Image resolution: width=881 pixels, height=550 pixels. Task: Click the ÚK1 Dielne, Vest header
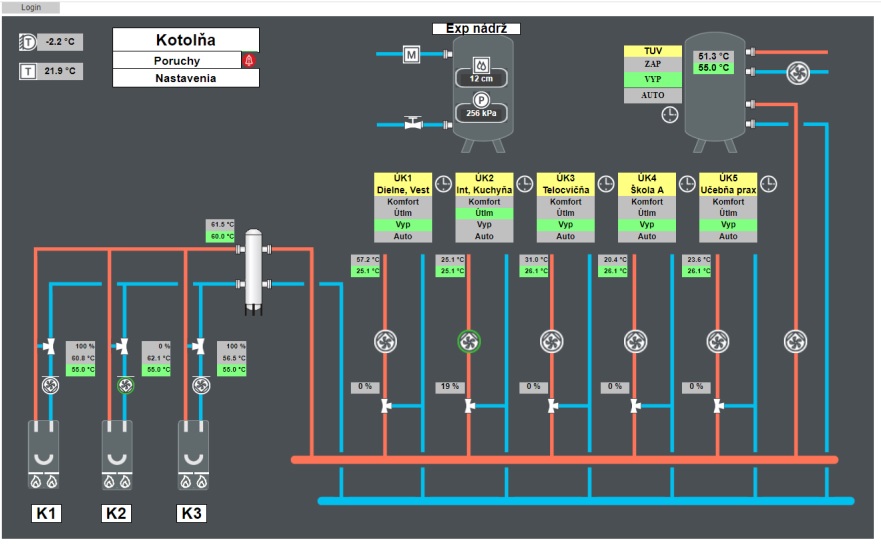(x=403, y=184)
